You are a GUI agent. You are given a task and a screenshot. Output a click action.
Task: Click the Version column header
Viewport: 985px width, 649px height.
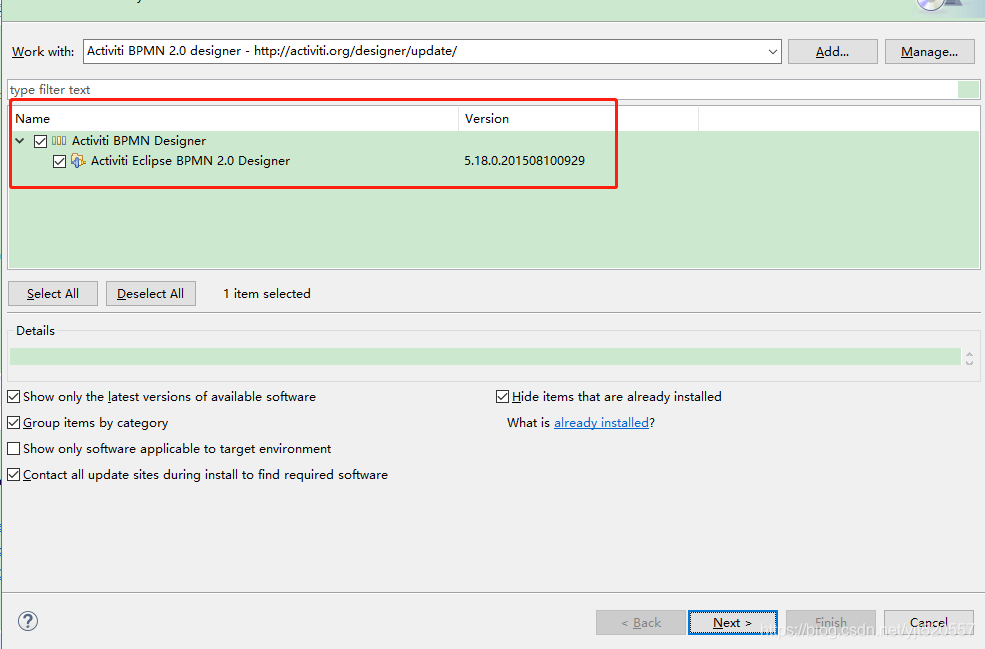[x=578, y=118]
